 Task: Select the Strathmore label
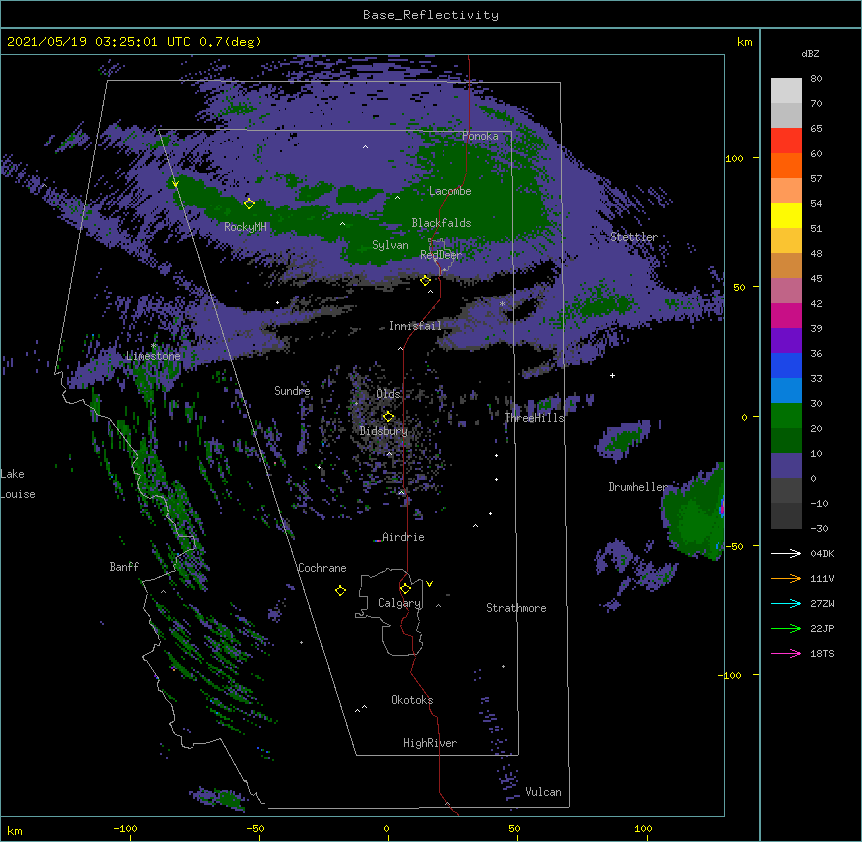coord(516,608)
